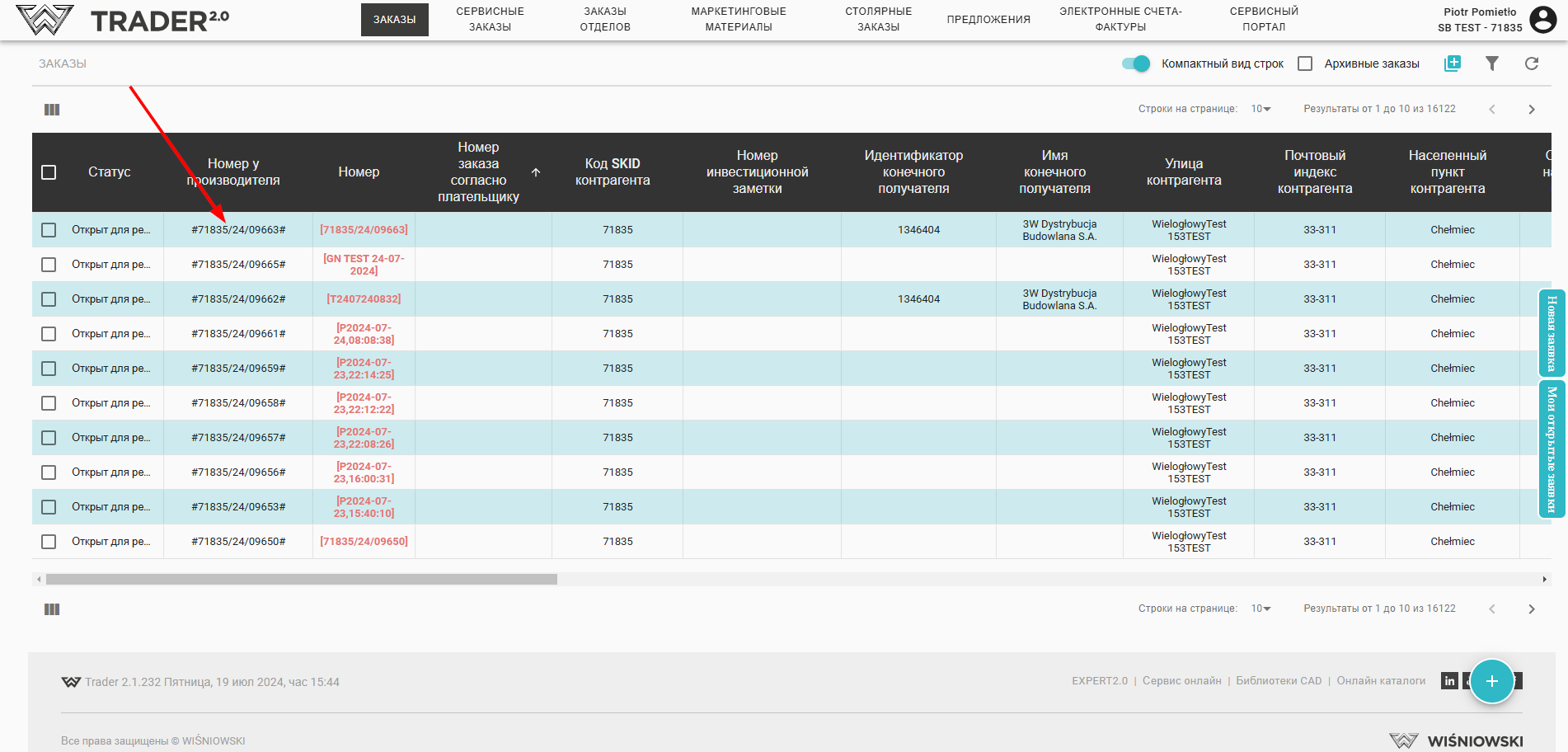The height and width of the screenshot is (752, 1568).
Task: Click the add new order icon
Action: click(x=1452, y=63)
